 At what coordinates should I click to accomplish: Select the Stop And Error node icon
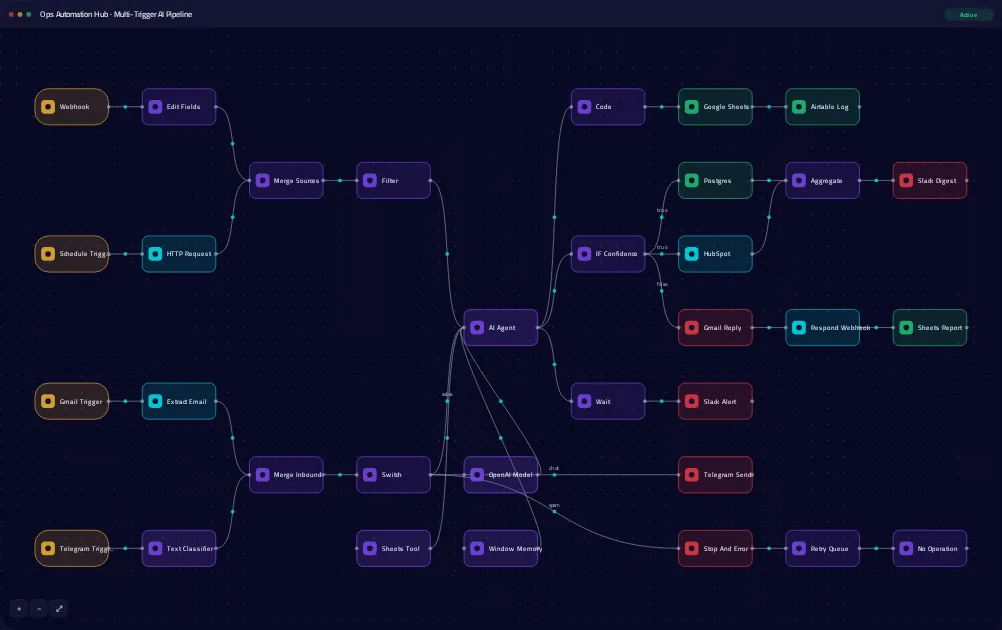point(692,548)
